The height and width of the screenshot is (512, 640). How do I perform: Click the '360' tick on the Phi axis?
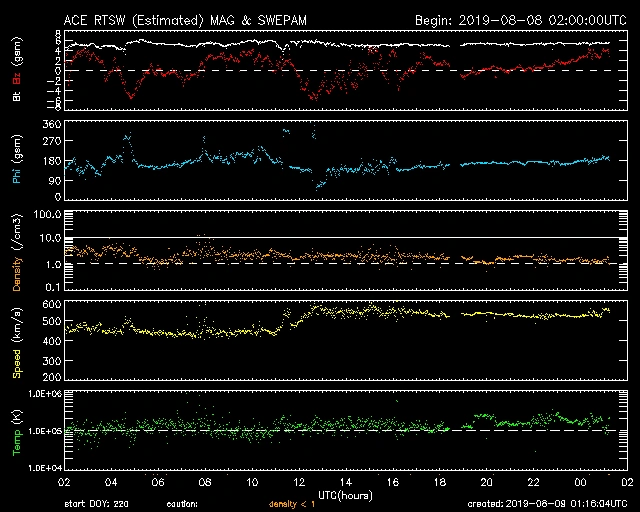pyautogui.click(x=51, y=124)
